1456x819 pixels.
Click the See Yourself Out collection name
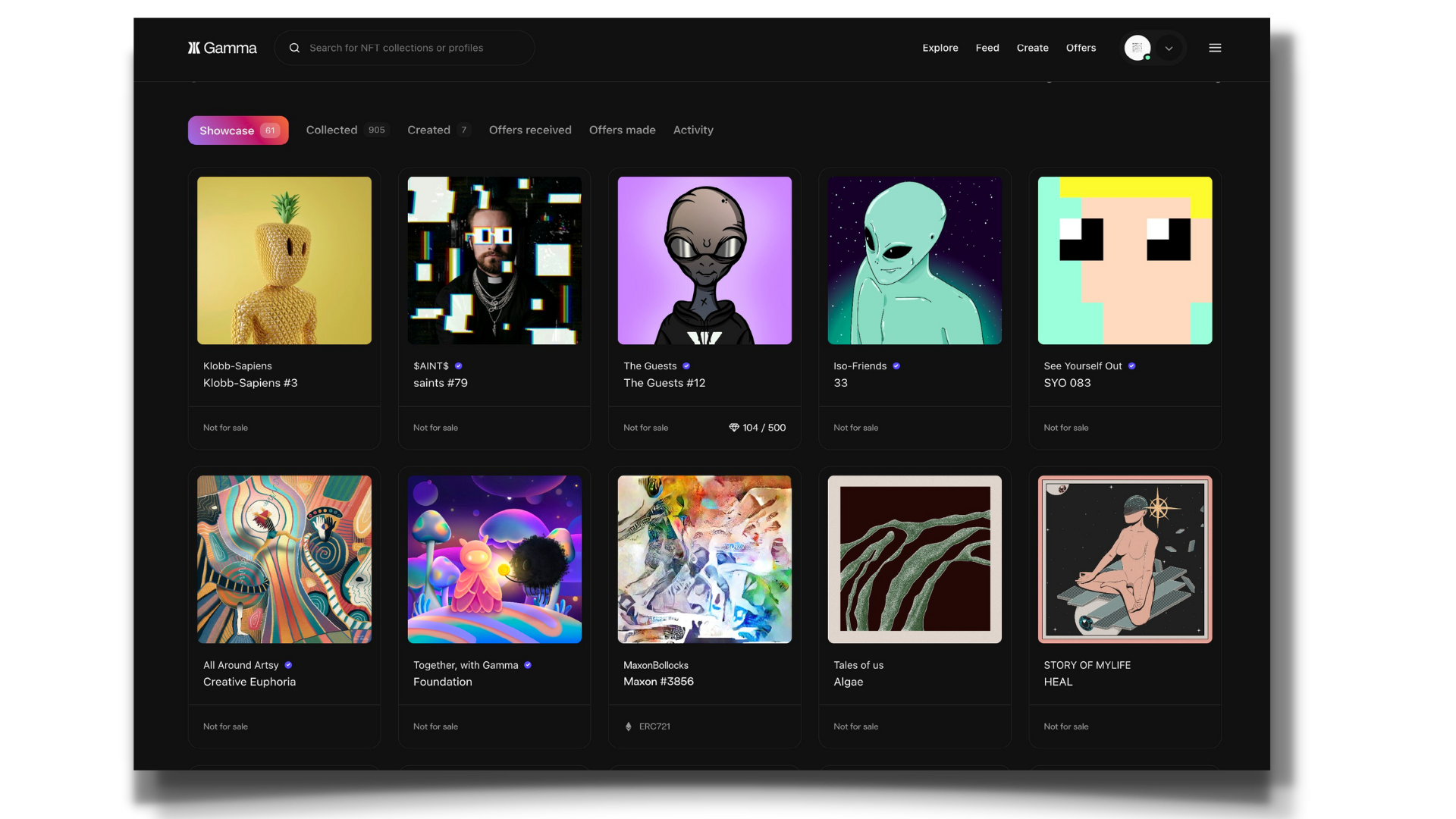click(x=1083, y=366)
